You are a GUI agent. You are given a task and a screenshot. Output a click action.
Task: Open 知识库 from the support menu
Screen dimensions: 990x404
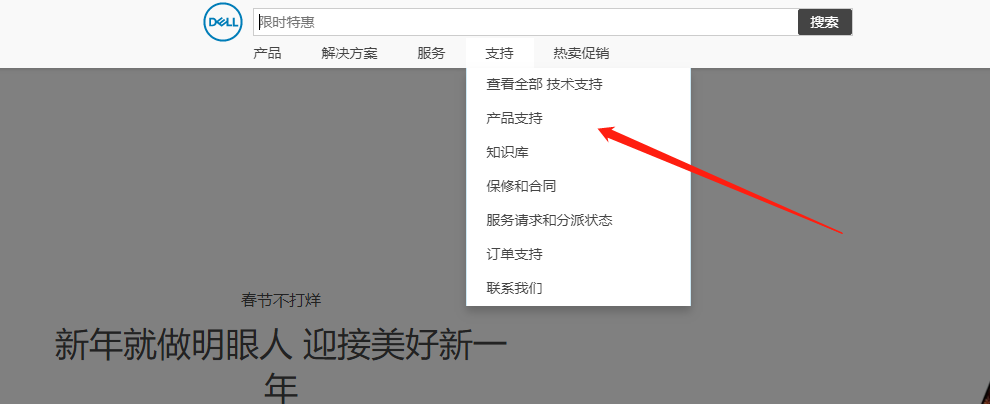507,152
